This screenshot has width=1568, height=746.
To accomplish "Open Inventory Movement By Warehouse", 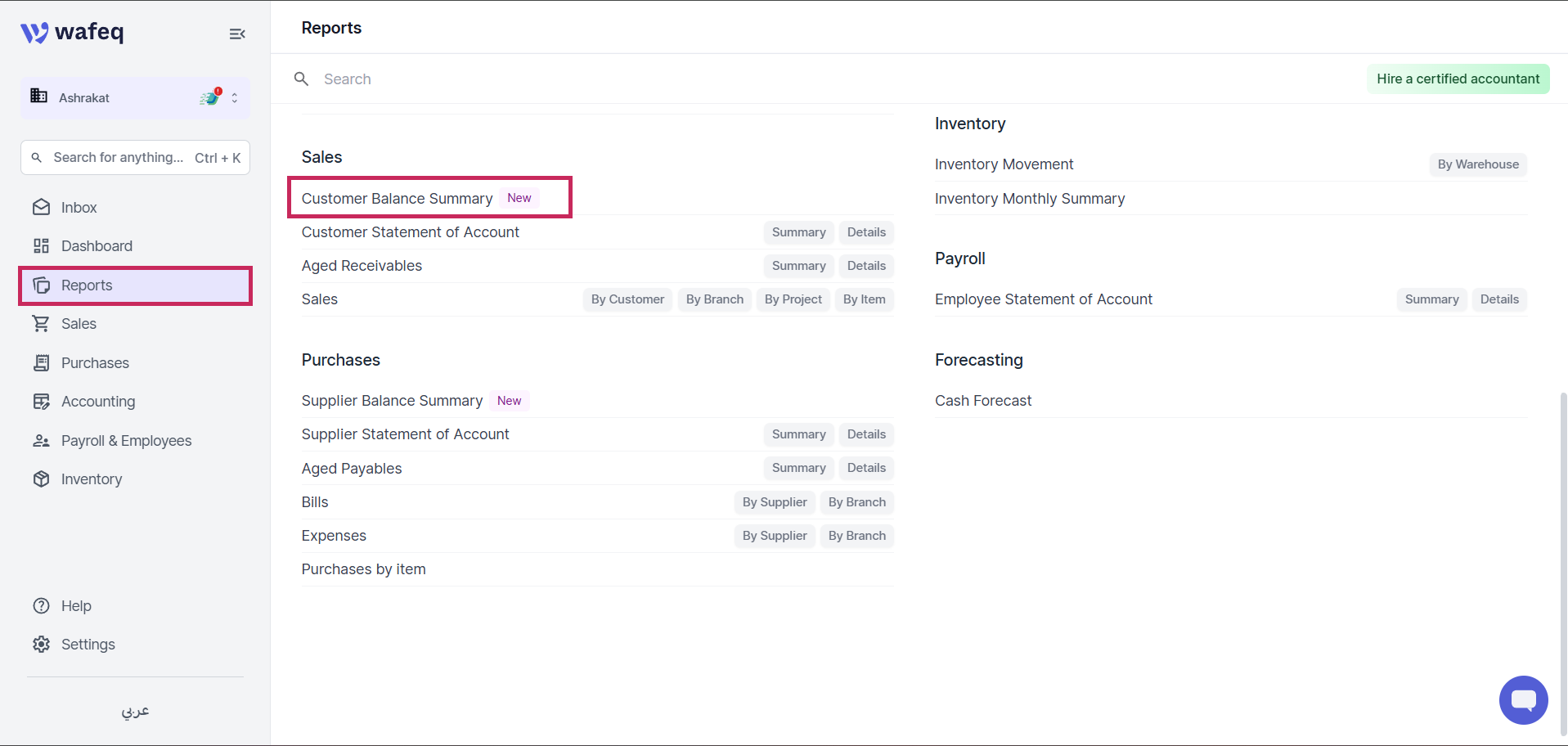I will coord(1477,164).
